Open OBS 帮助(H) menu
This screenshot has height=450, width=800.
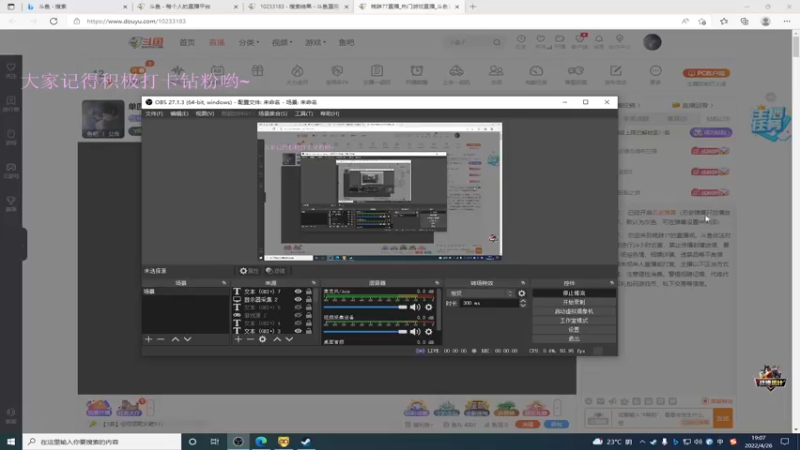click(x=330, y=114)
